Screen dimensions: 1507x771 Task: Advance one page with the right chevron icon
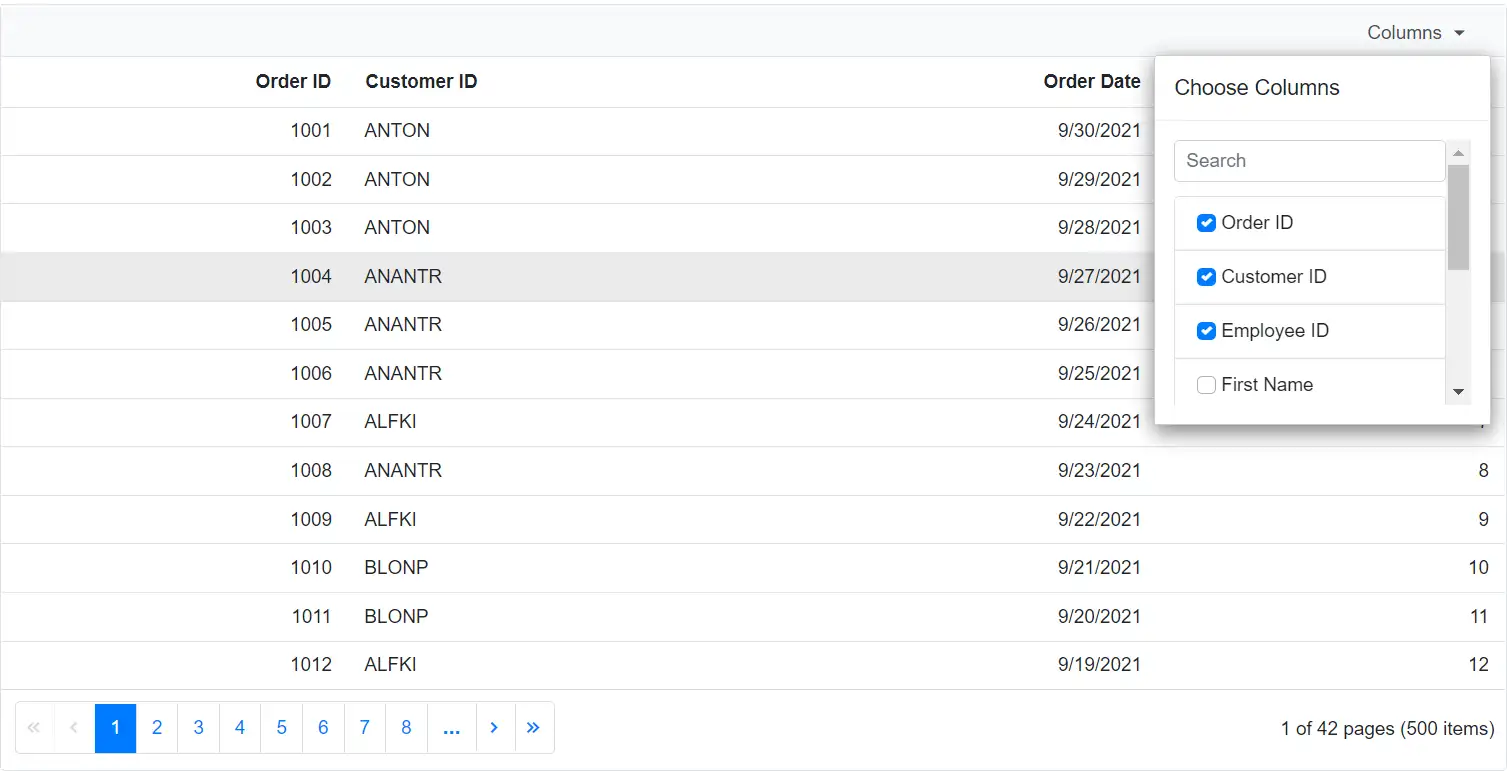click(x=494, y=728)
